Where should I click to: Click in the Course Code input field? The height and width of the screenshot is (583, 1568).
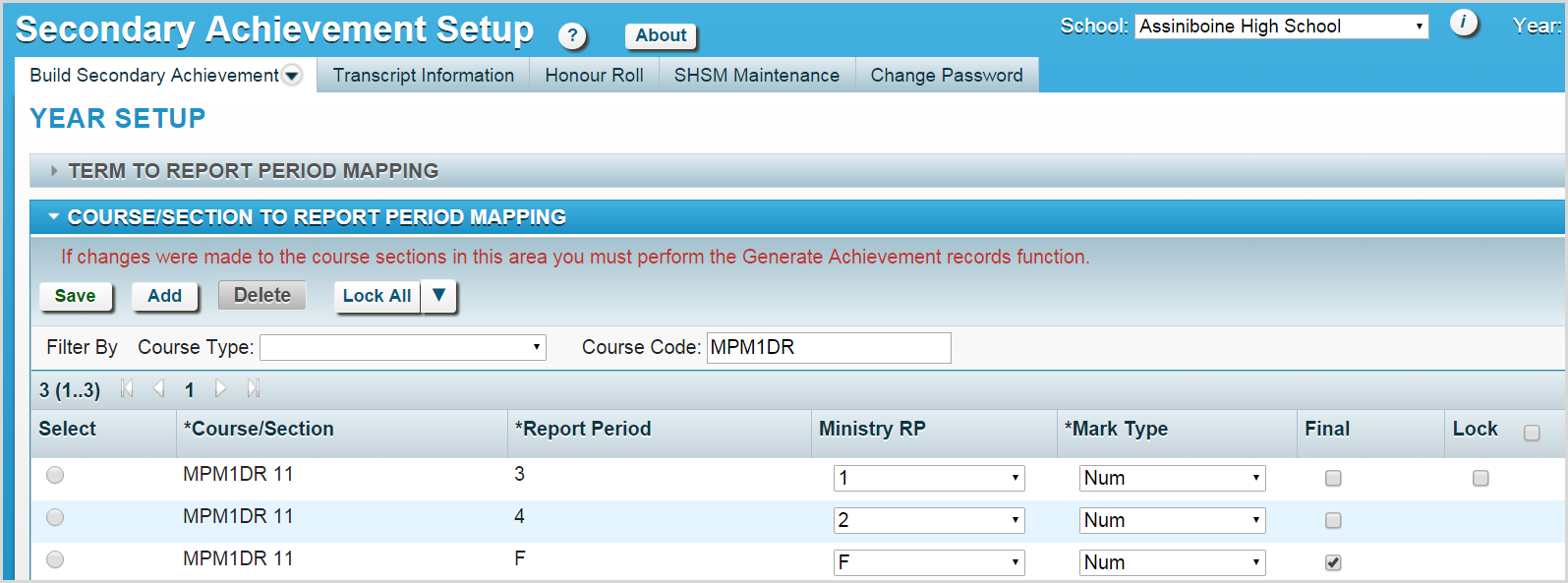828,348
